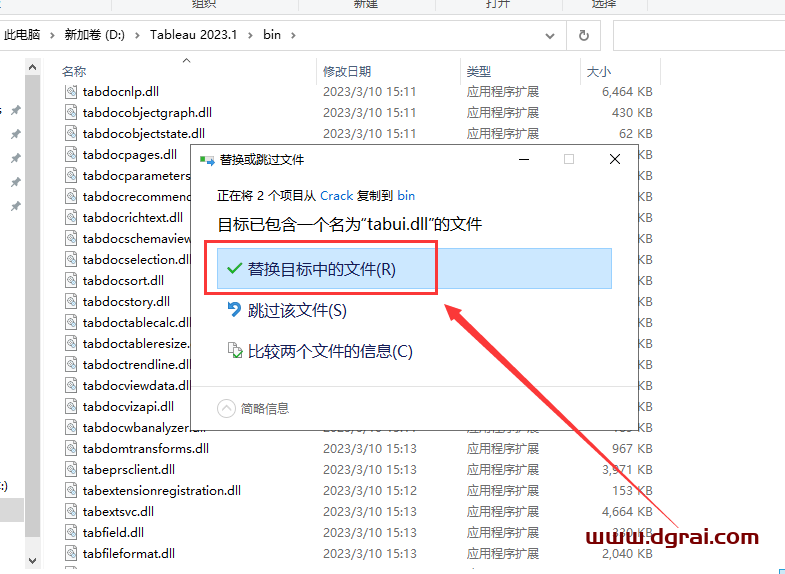The image size is (785, 574).
Task: Click the Explorer search box
Action: 699,36
